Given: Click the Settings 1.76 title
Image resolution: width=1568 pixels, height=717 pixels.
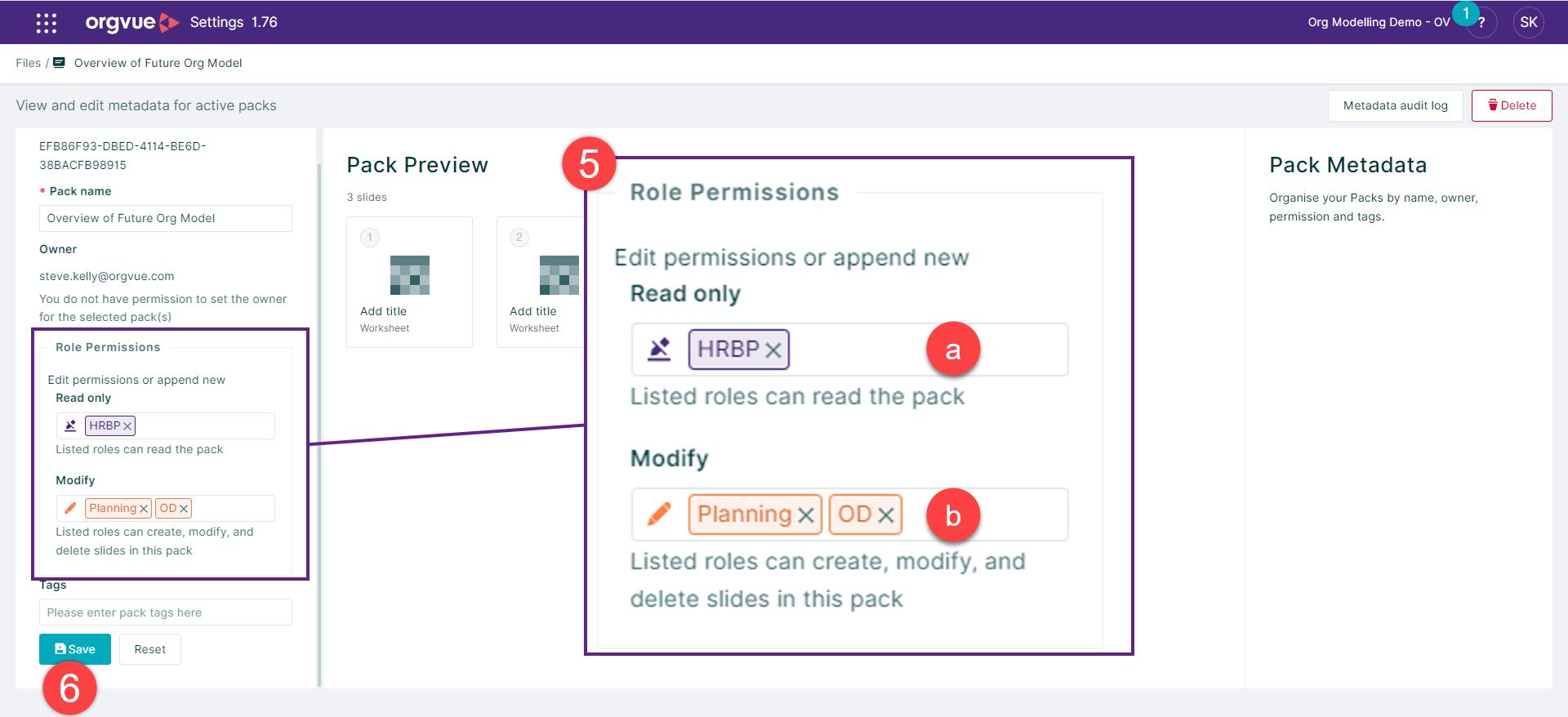Looking at the screenshot, I should click(234, 22).
